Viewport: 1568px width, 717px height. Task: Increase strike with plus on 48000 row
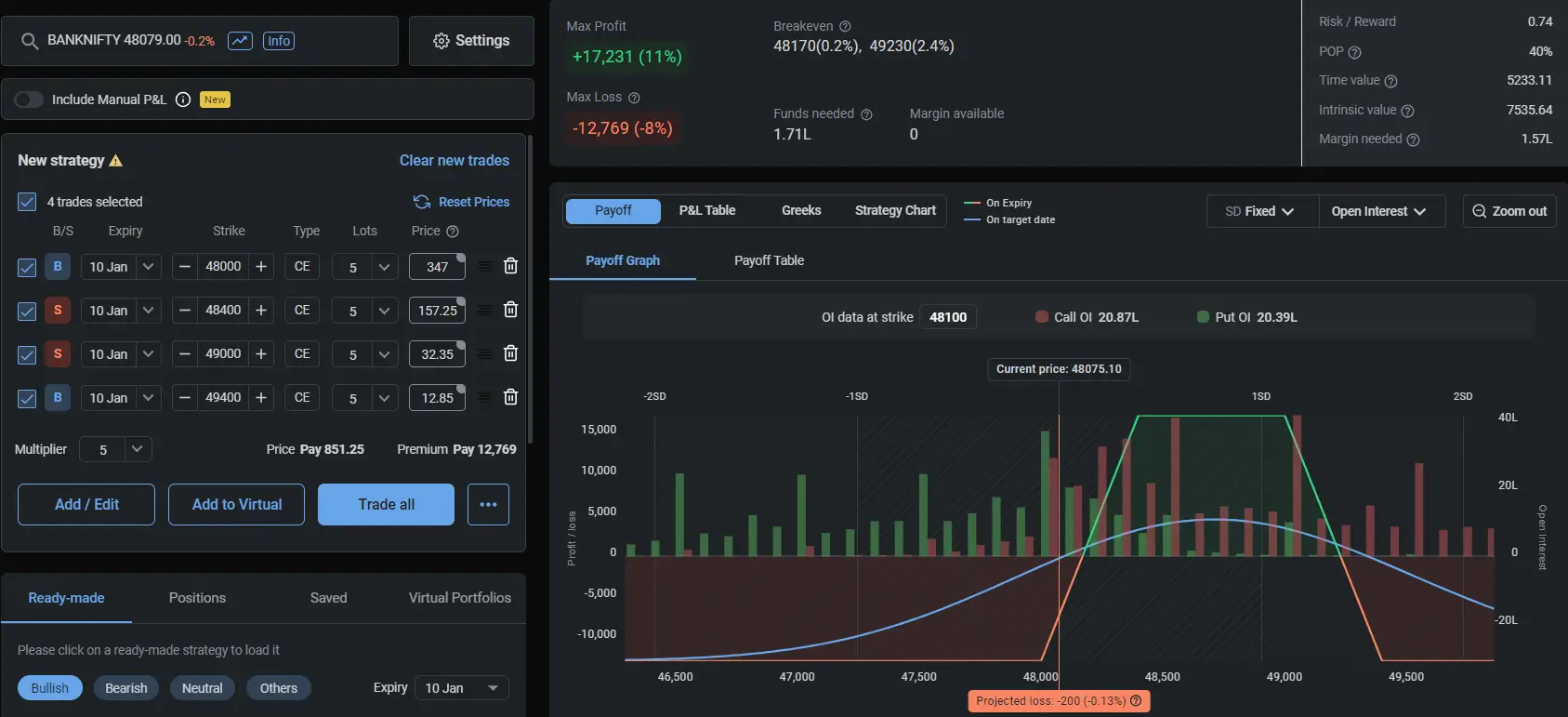261,266
